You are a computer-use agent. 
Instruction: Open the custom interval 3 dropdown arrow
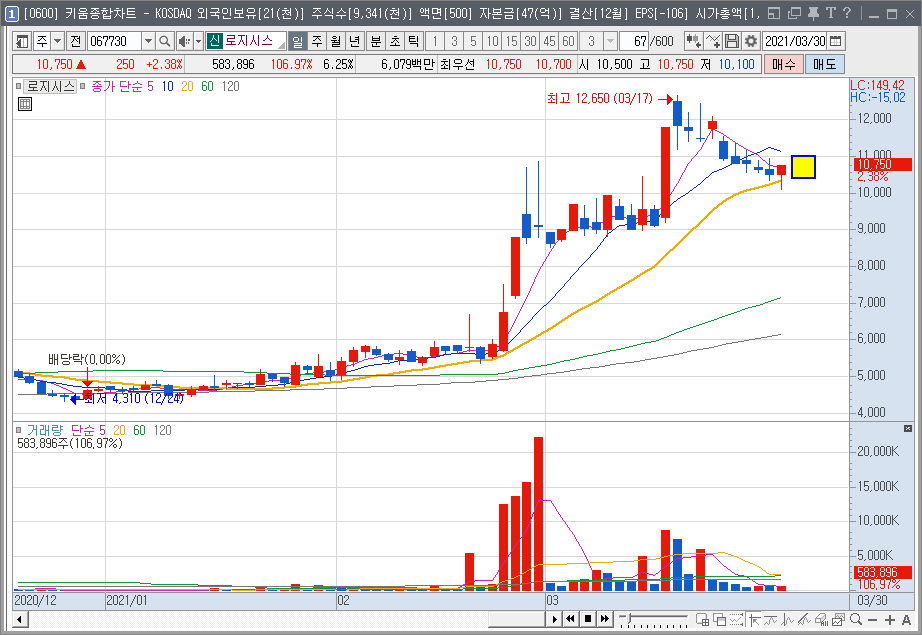610,41
